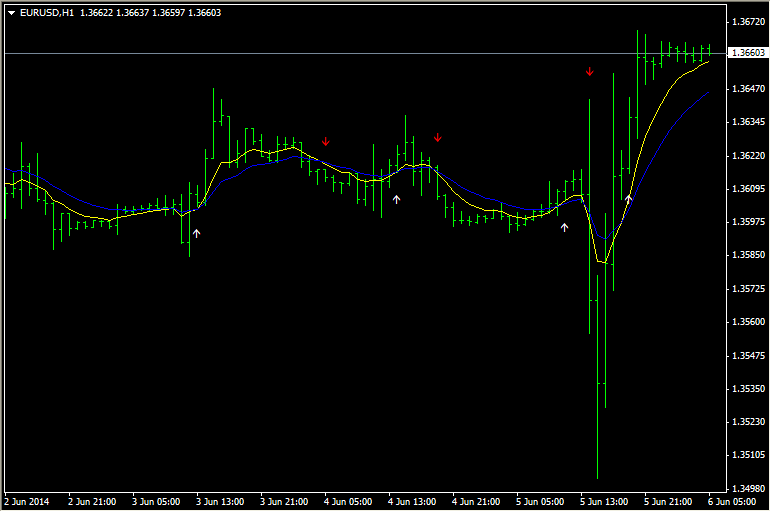
Task: Click the 1.35475 price scale label
Action: [x=749, y=356]
